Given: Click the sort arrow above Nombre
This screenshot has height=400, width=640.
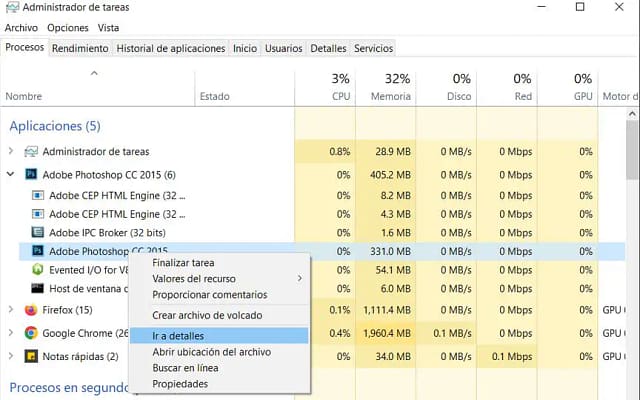Looking at the screenshot, I should tap(94, 73).
